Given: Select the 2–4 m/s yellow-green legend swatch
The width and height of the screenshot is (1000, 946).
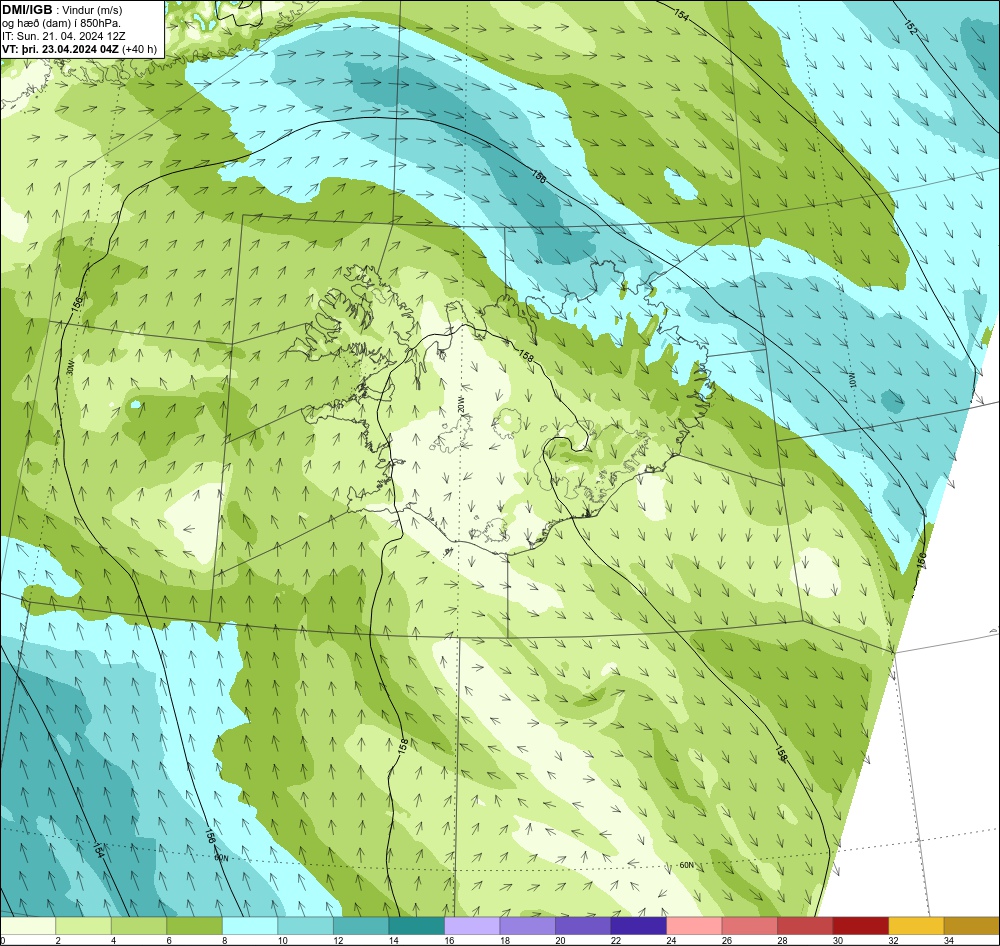Looking at the screenshot, I should [84, 926].
